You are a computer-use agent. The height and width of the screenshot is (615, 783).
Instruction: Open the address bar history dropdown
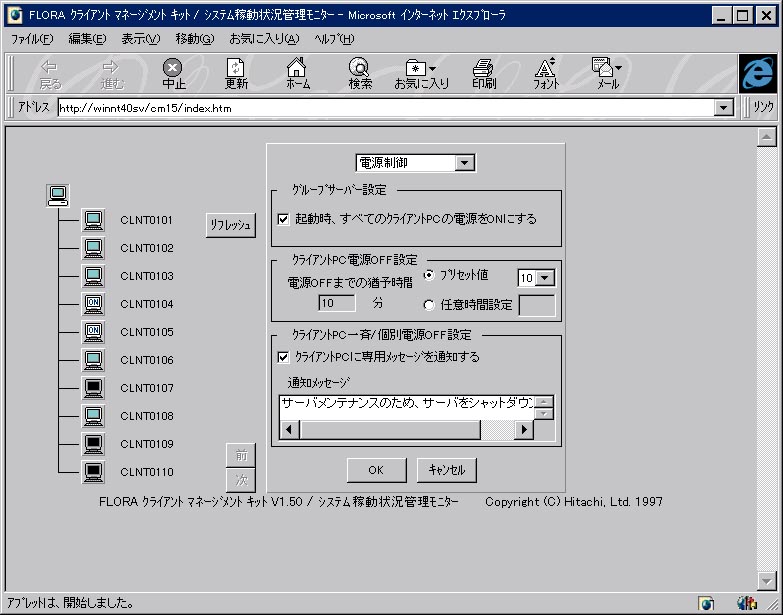pos(724,107)
